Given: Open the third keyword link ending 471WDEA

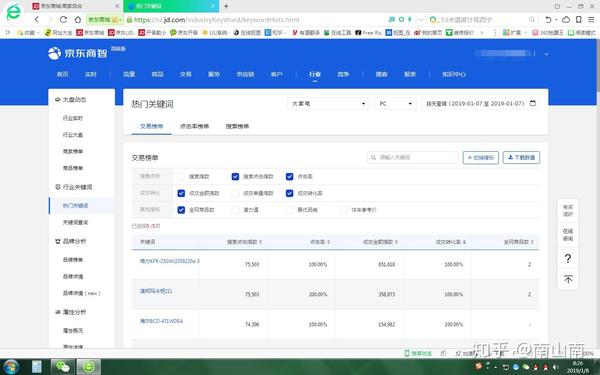Looking at the screenshot, I should pyautogui.click(x=161, y=321).
